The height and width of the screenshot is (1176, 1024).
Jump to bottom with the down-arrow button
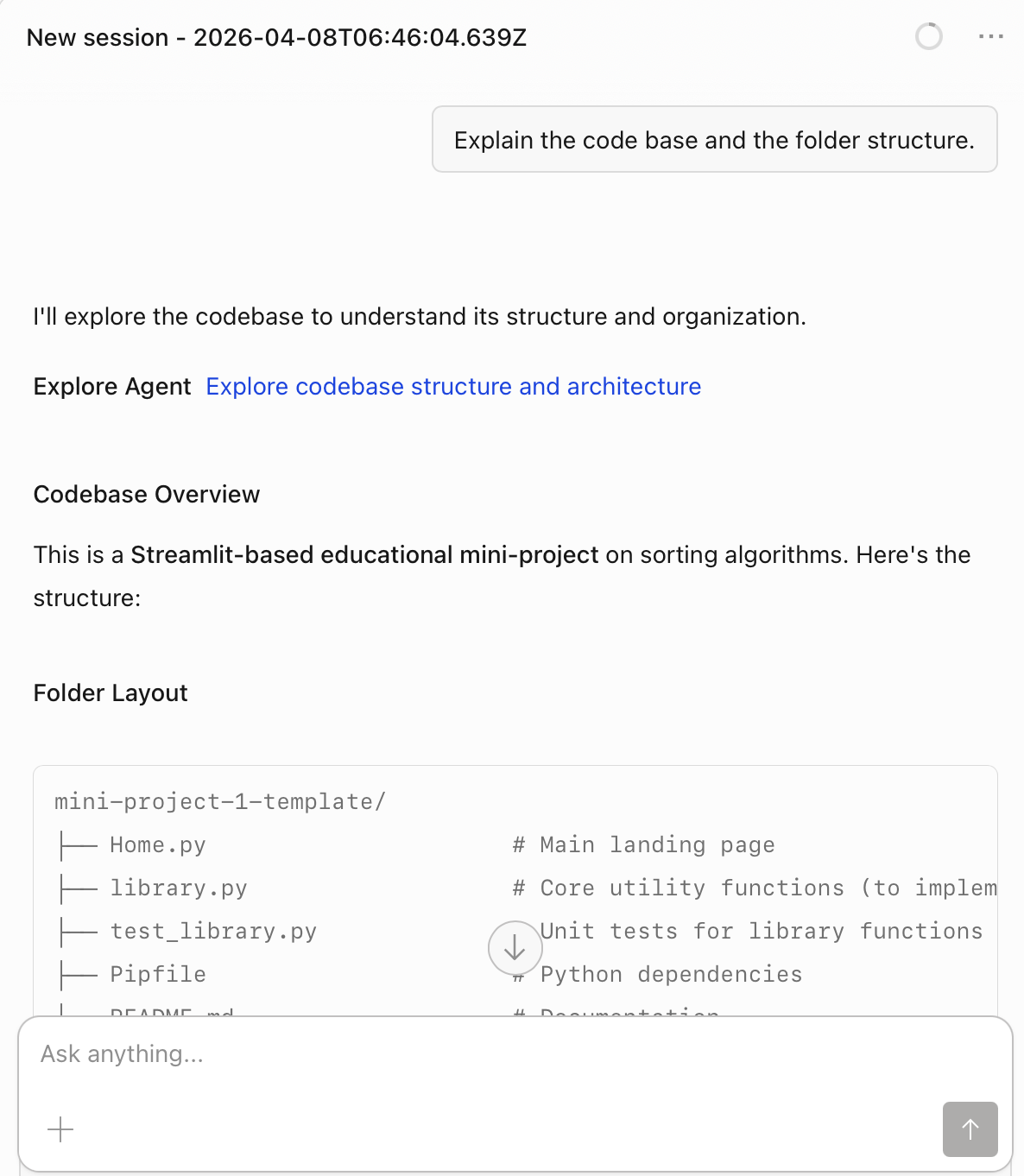coord(515,948)
